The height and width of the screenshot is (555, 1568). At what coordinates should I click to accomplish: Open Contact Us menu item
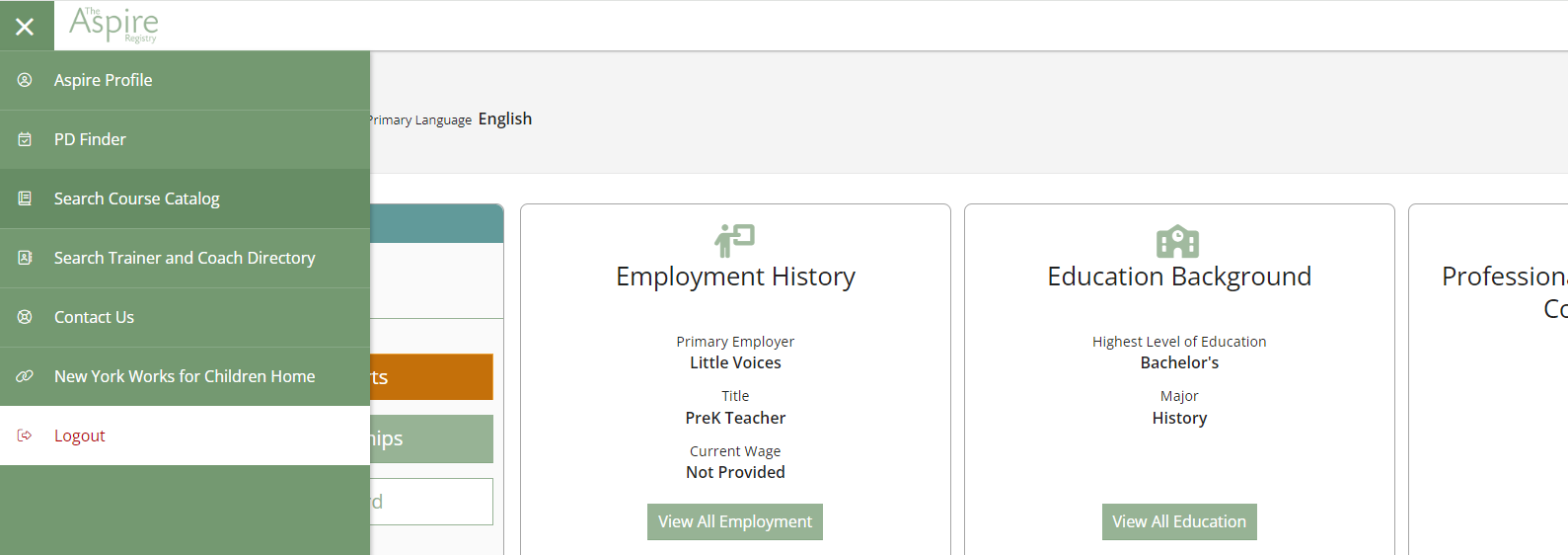point(185,317)
